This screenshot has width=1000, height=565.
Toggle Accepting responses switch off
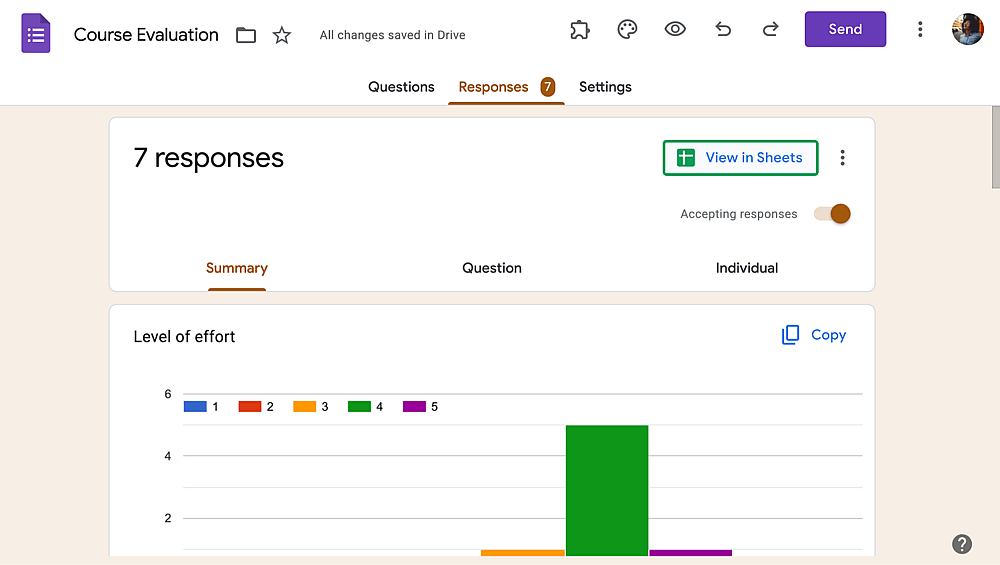coord(832,214)
